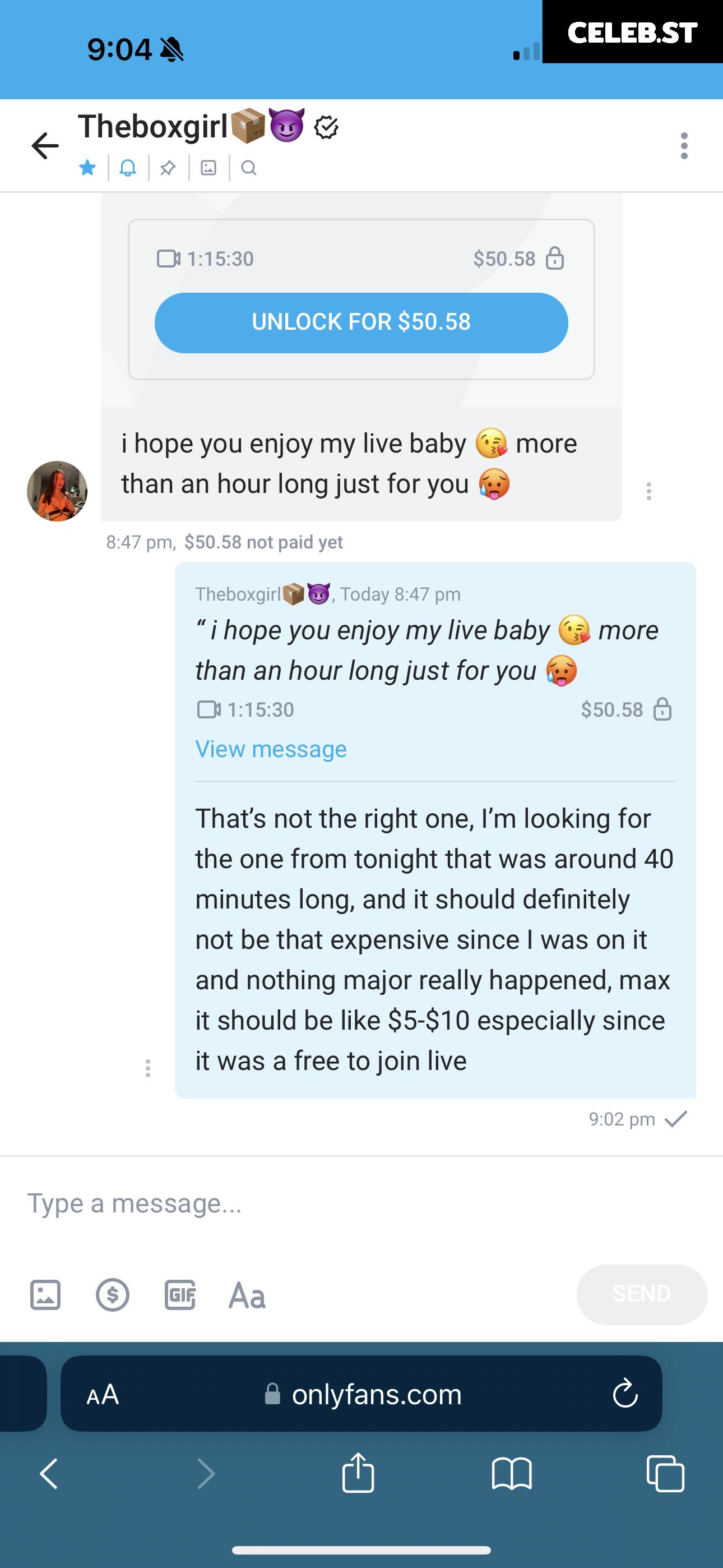Open text formatting Aa options
Image resolution: width=723 pixels, height=1568 pixels.
point(247,1296)
